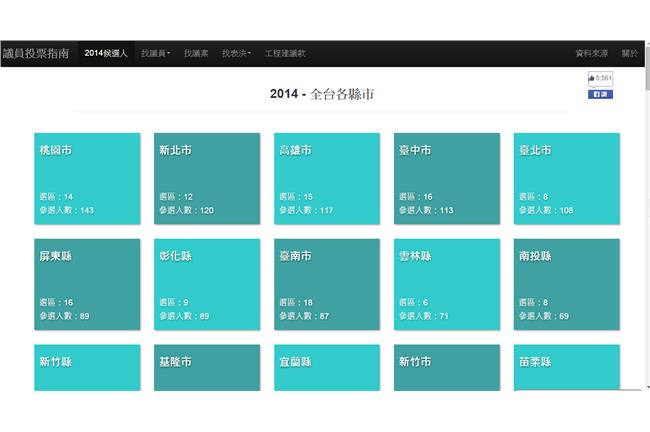Click 參選人數：113 text in 臺中市 card

click(x=426, y=210)
